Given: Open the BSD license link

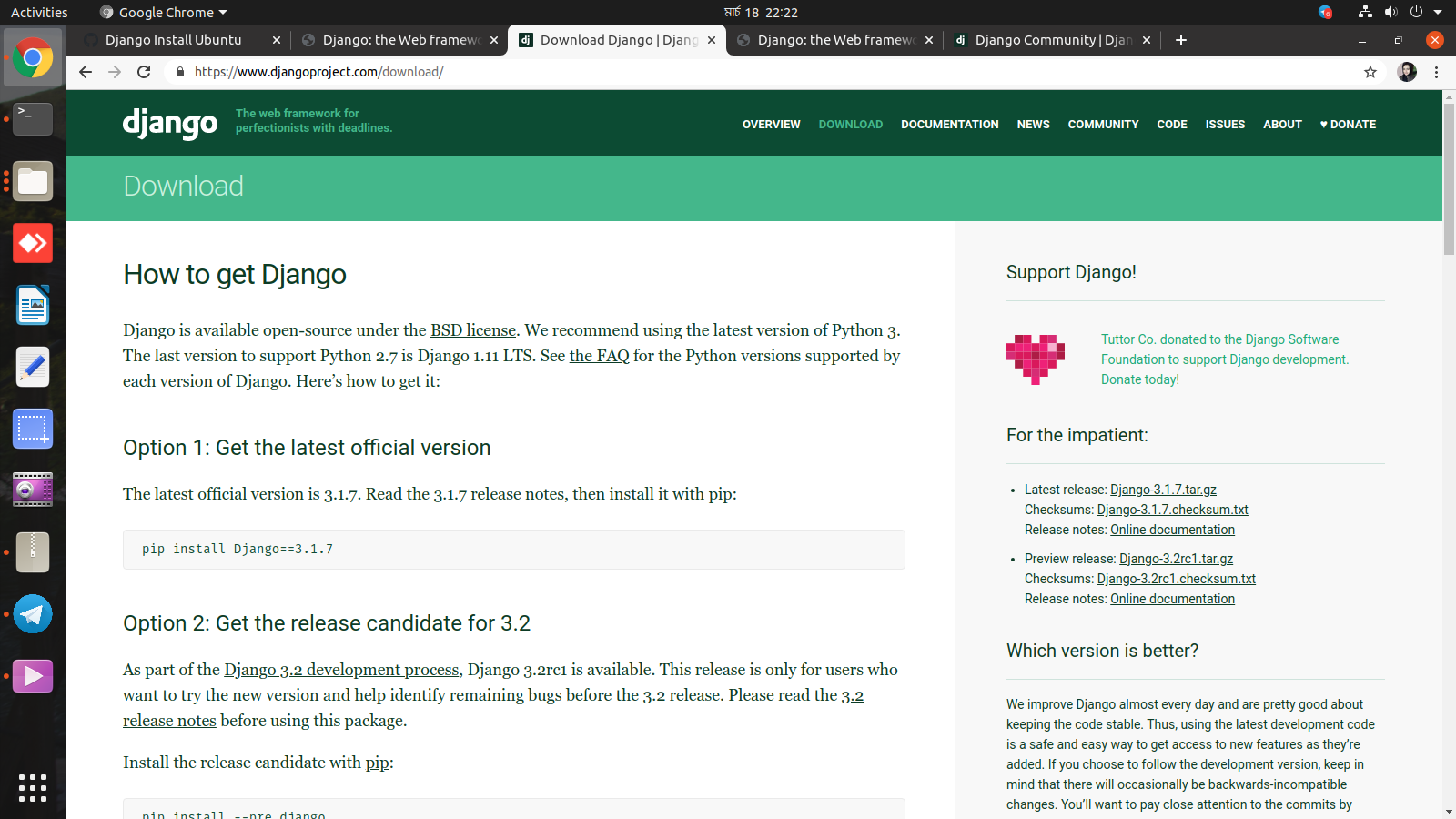Looking at the screenshot, I should pos(473,330).
